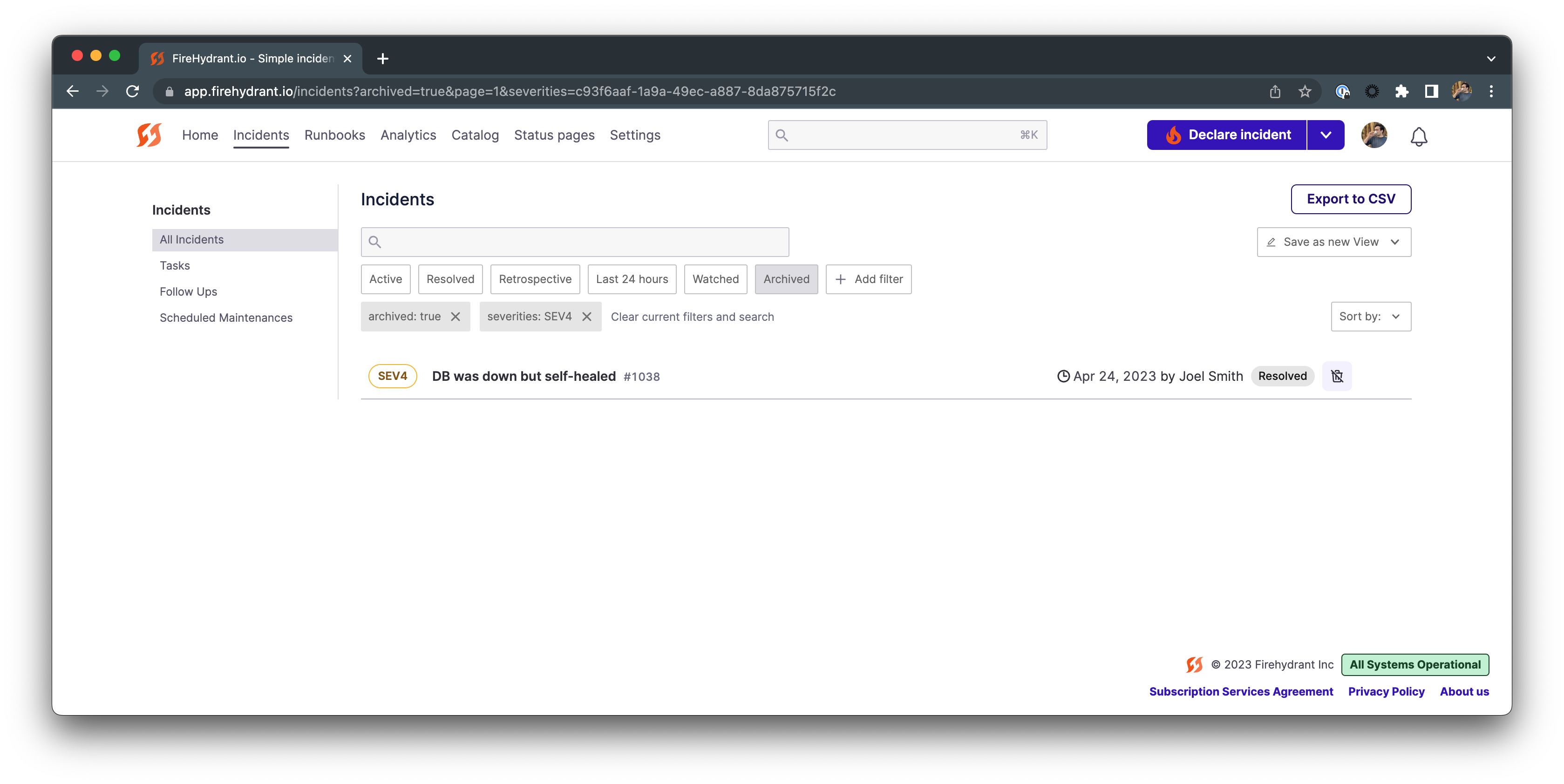Open the browser extensions puzzle icon
The image size is (1564, 784).
pyautogui.click(x=1401, y=92)
